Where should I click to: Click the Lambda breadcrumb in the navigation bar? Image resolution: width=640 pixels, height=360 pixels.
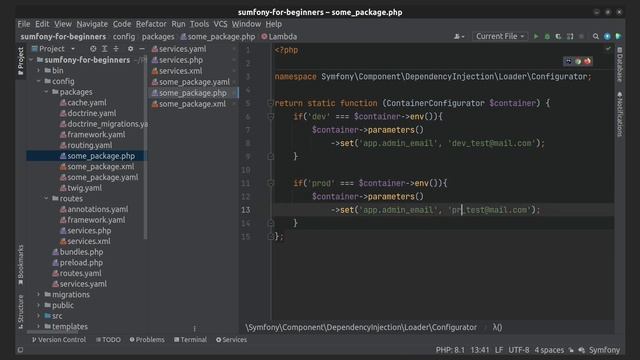pyautogui.click(x=279, y=36)
